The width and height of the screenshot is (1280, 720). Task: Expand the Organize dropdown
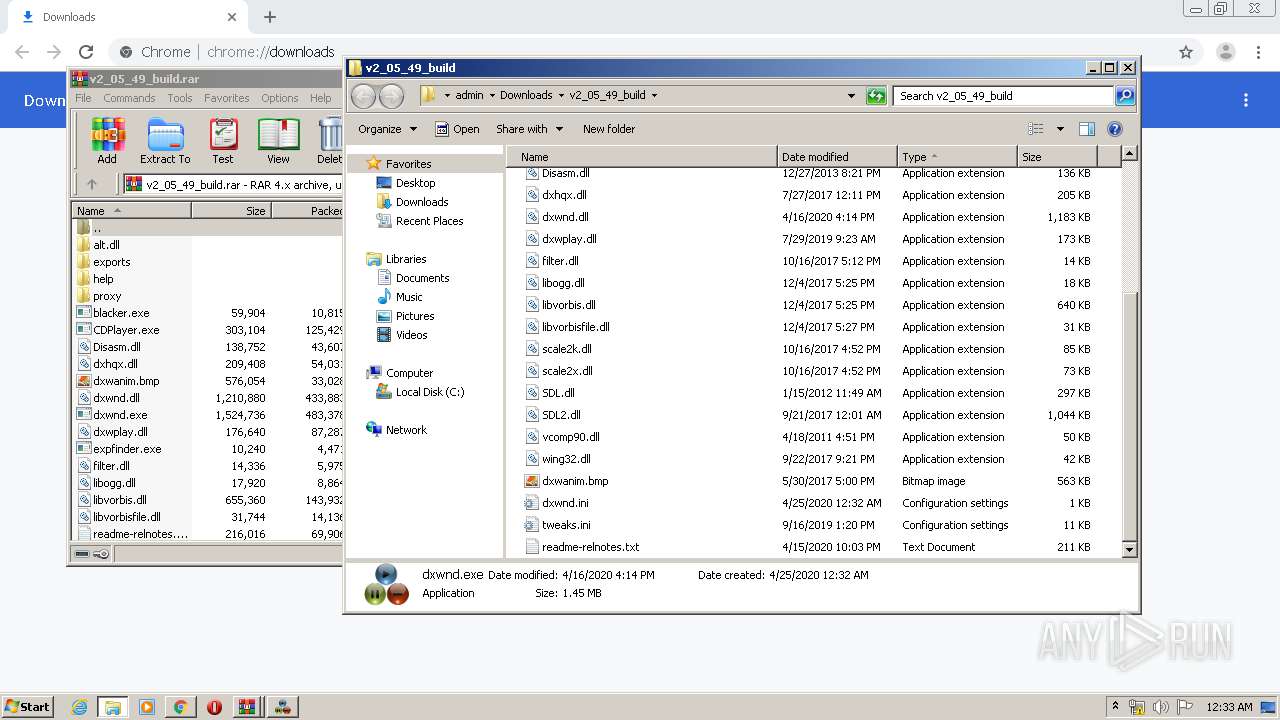click(x=386, y=129)
